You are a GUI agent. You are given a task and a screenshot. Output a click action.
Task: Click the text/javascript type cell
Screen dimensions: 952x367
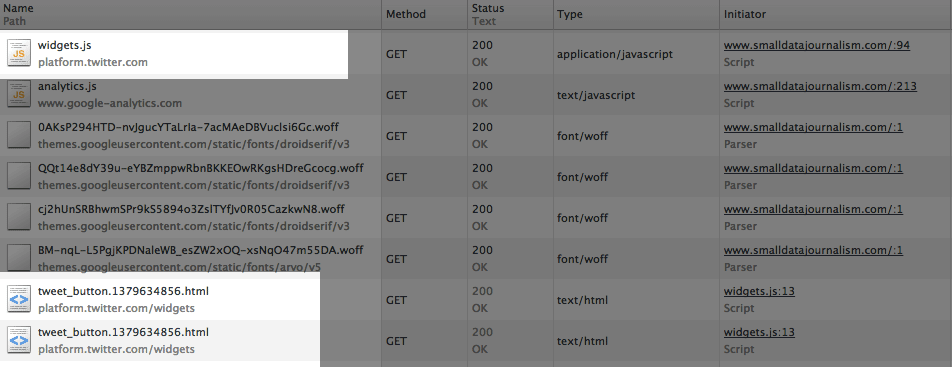(x=596, y=95)
